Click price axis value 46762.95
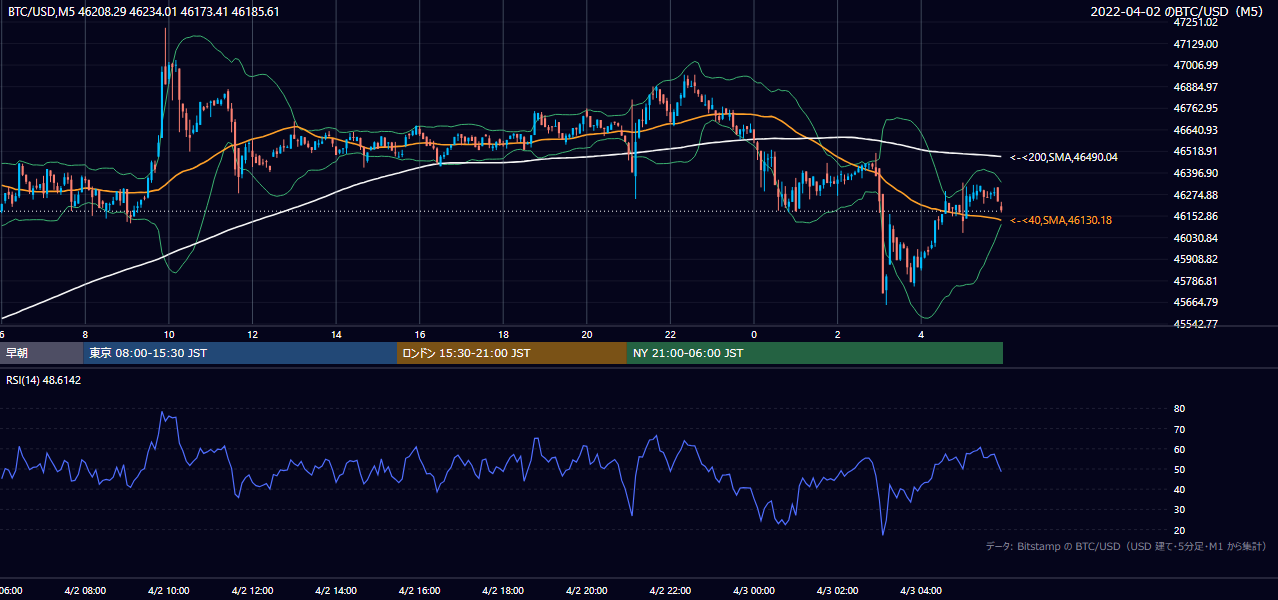The height and width of the screenshot is (600, 1278). pos(1195,108)
